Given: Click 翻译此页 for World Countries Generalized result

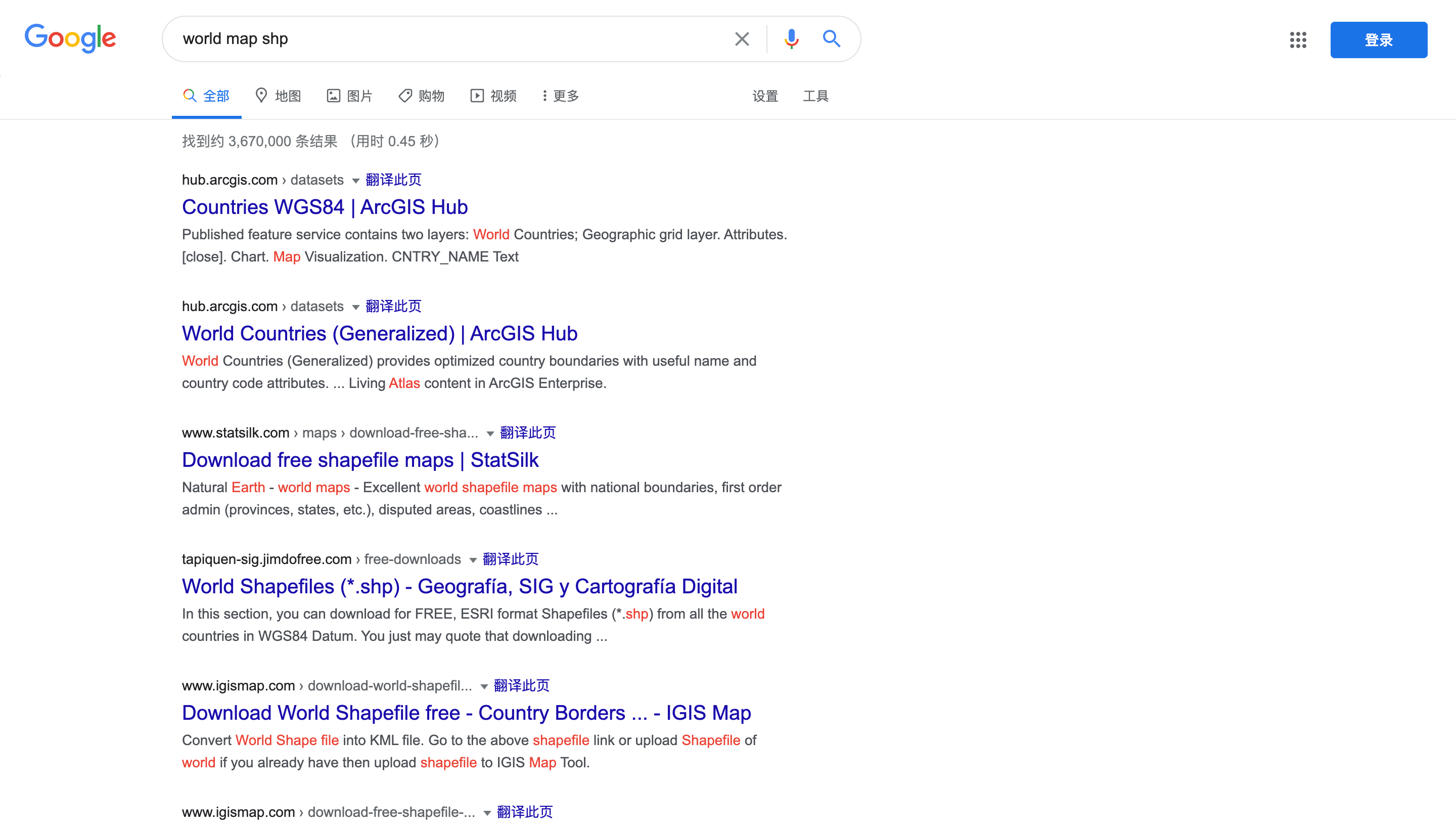Looking at the screenshot, I should 393,307.
